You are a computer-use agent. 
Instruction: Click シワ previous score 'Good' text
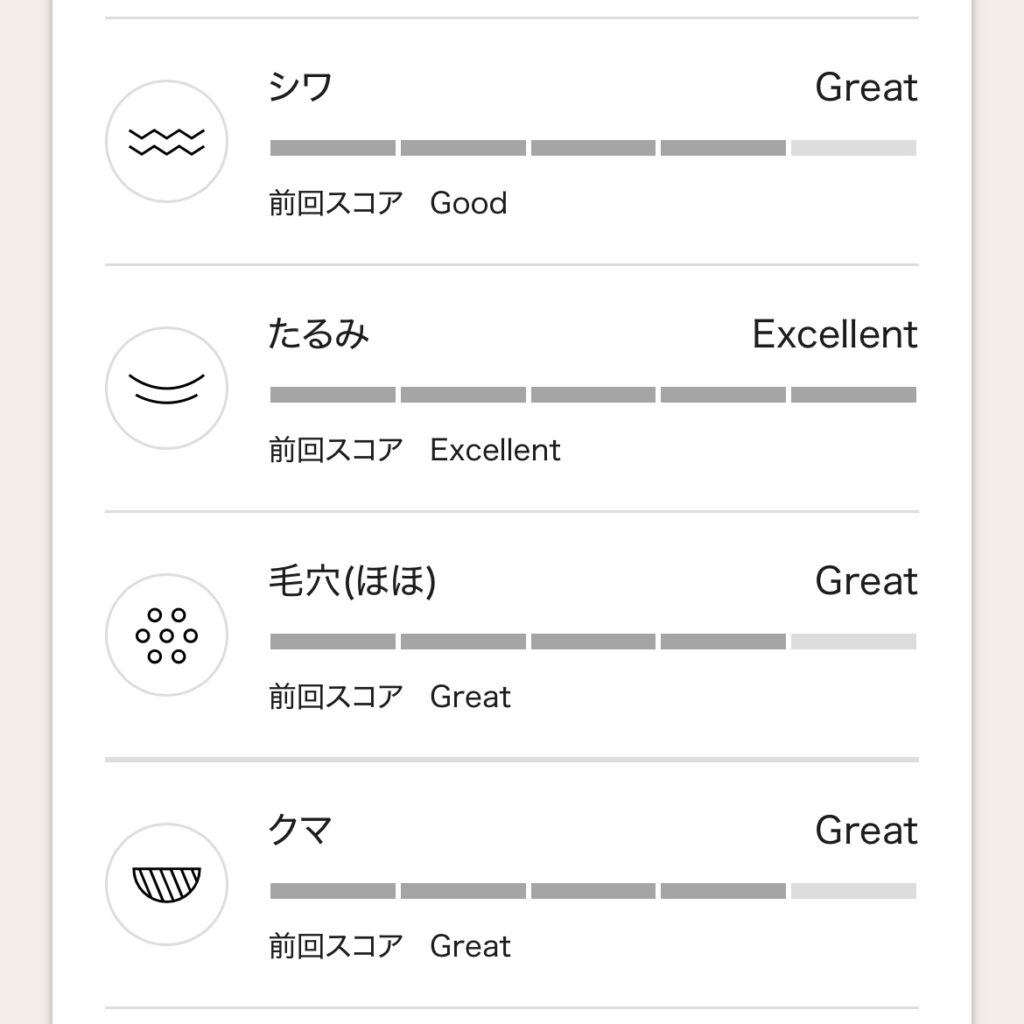point(468,203)
